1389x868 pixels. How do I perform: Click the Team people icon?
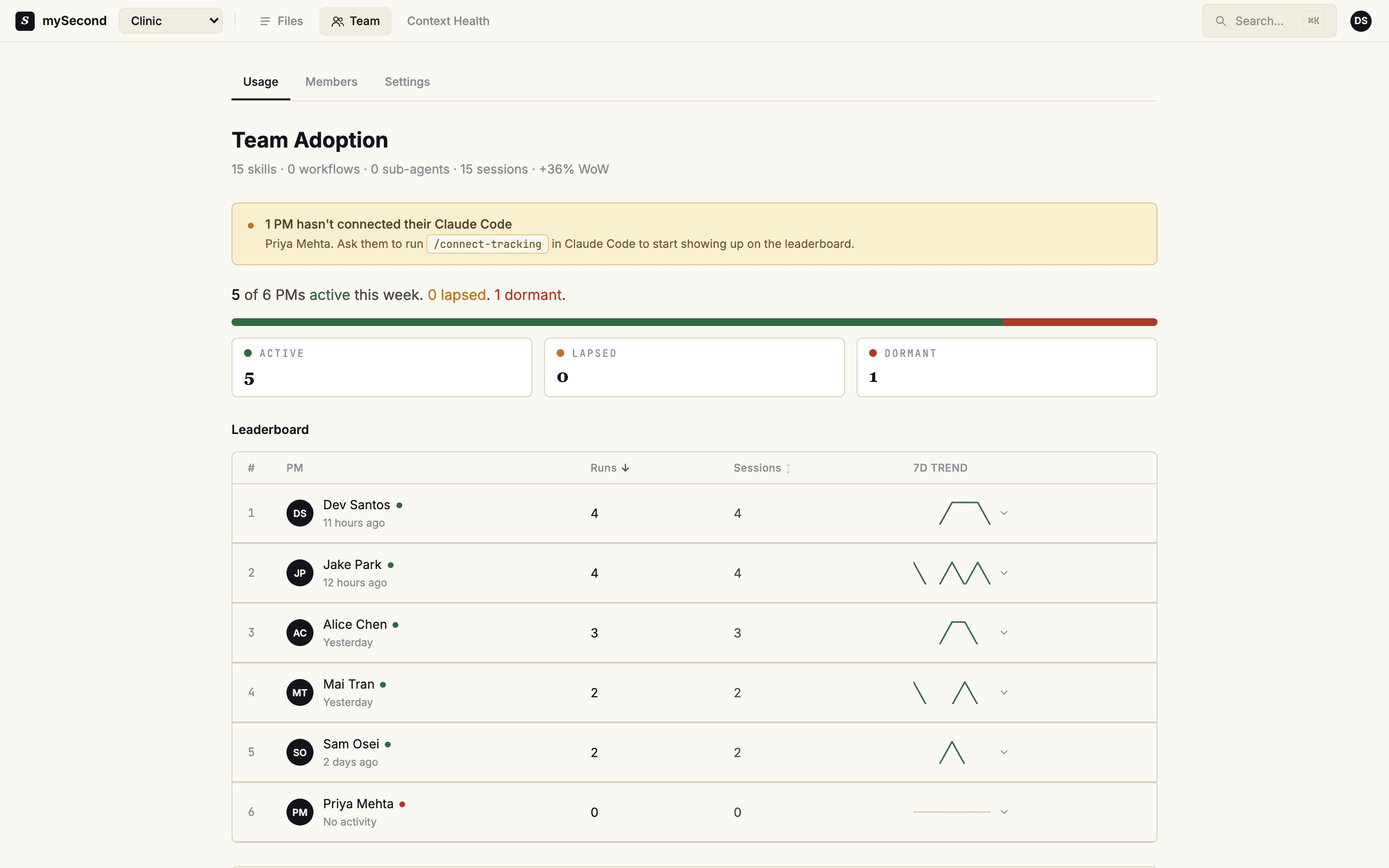(338, 21)
